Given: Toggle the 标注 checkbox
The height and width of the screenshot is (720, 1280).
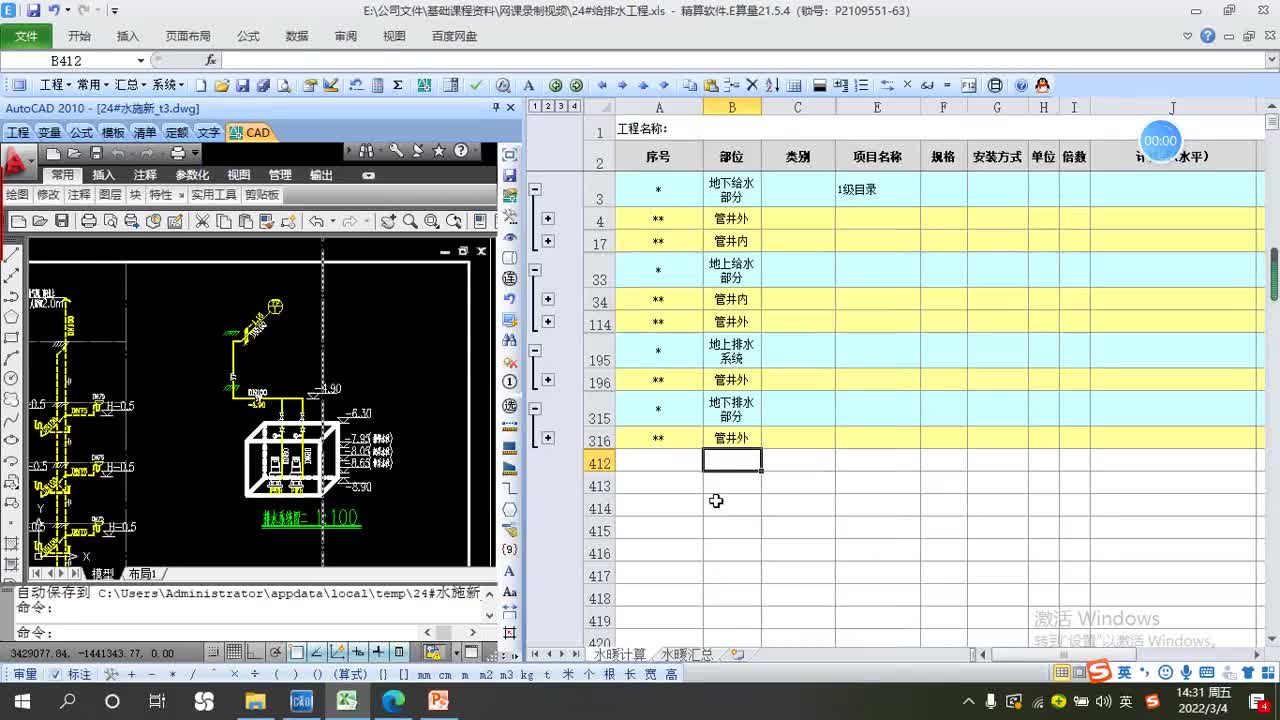Looking at the screenshot, I should (55, 675).
